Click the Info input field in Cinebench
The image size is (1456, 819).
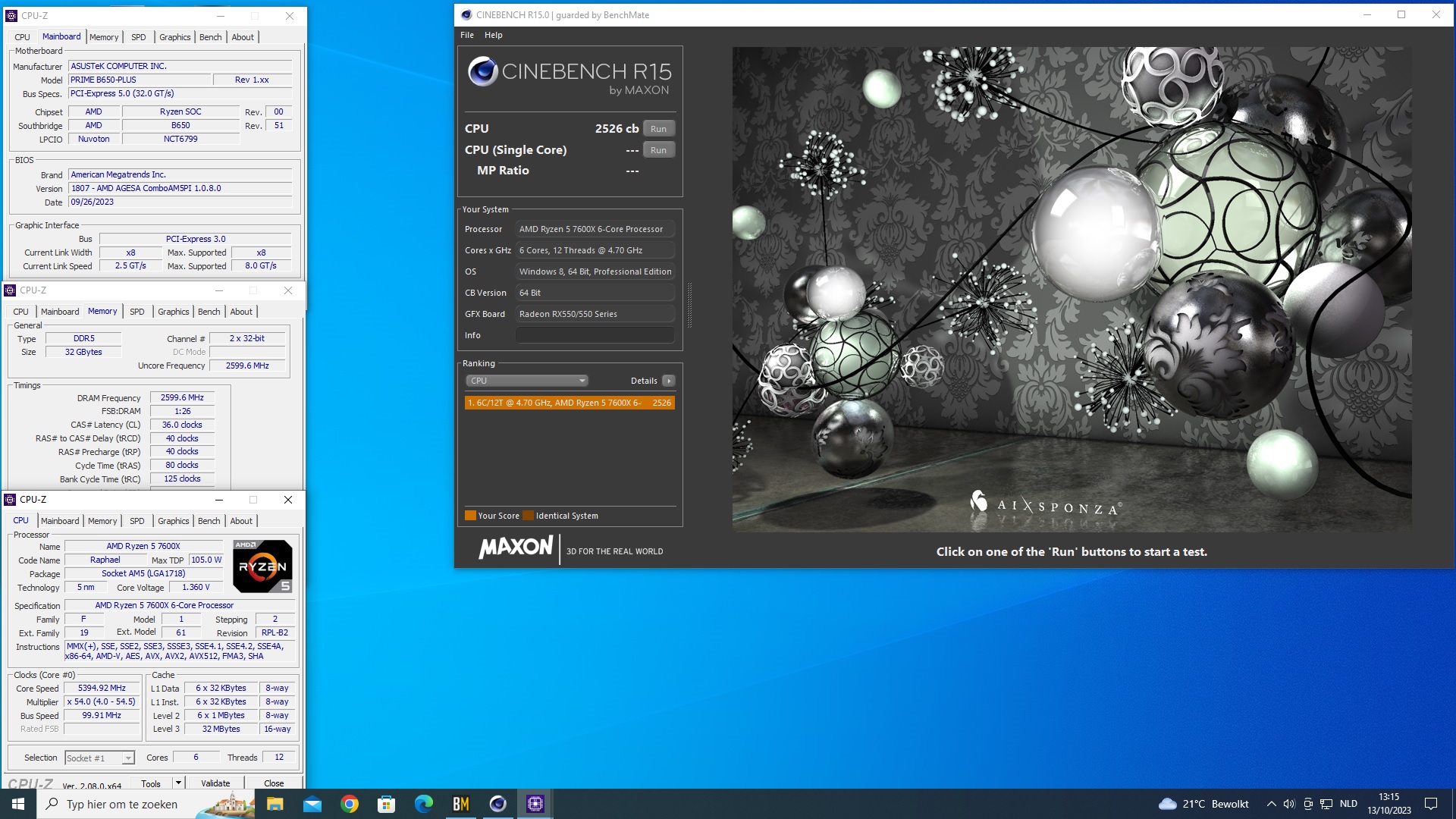click(x=595, y=335)
